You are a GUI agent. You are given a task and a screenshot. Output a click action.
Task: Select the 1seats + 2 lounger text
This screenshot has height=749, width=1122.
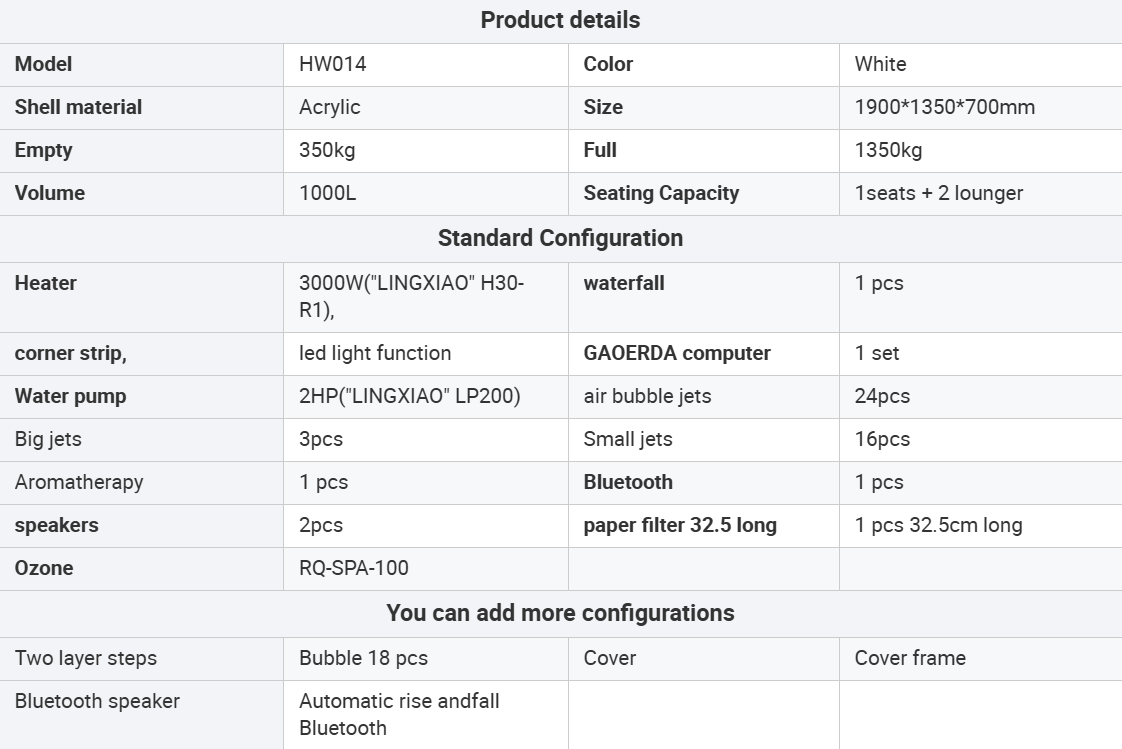(x=938, y=193)
